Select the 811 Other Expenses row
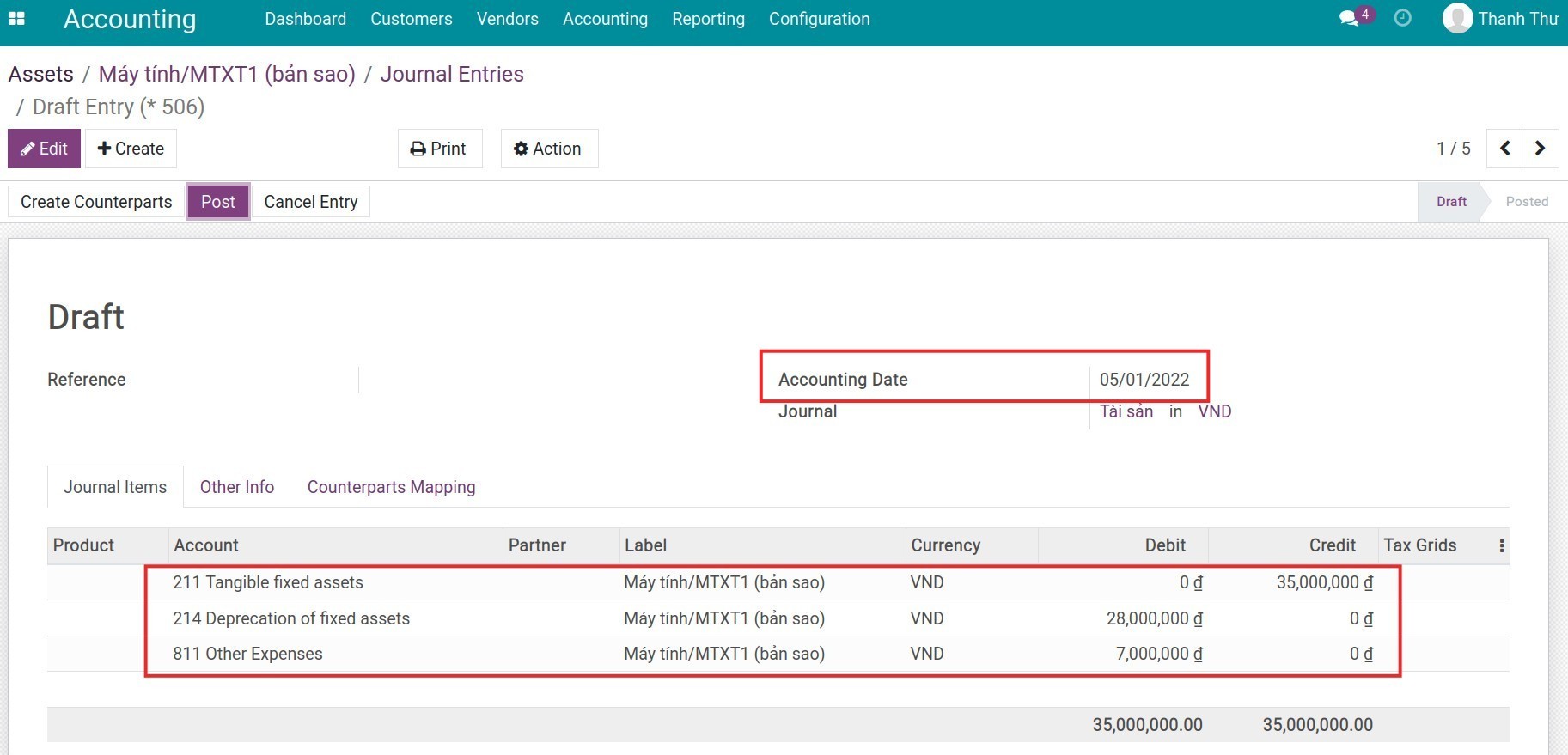Screen dimensions: 1568x755 pos(247,654)
